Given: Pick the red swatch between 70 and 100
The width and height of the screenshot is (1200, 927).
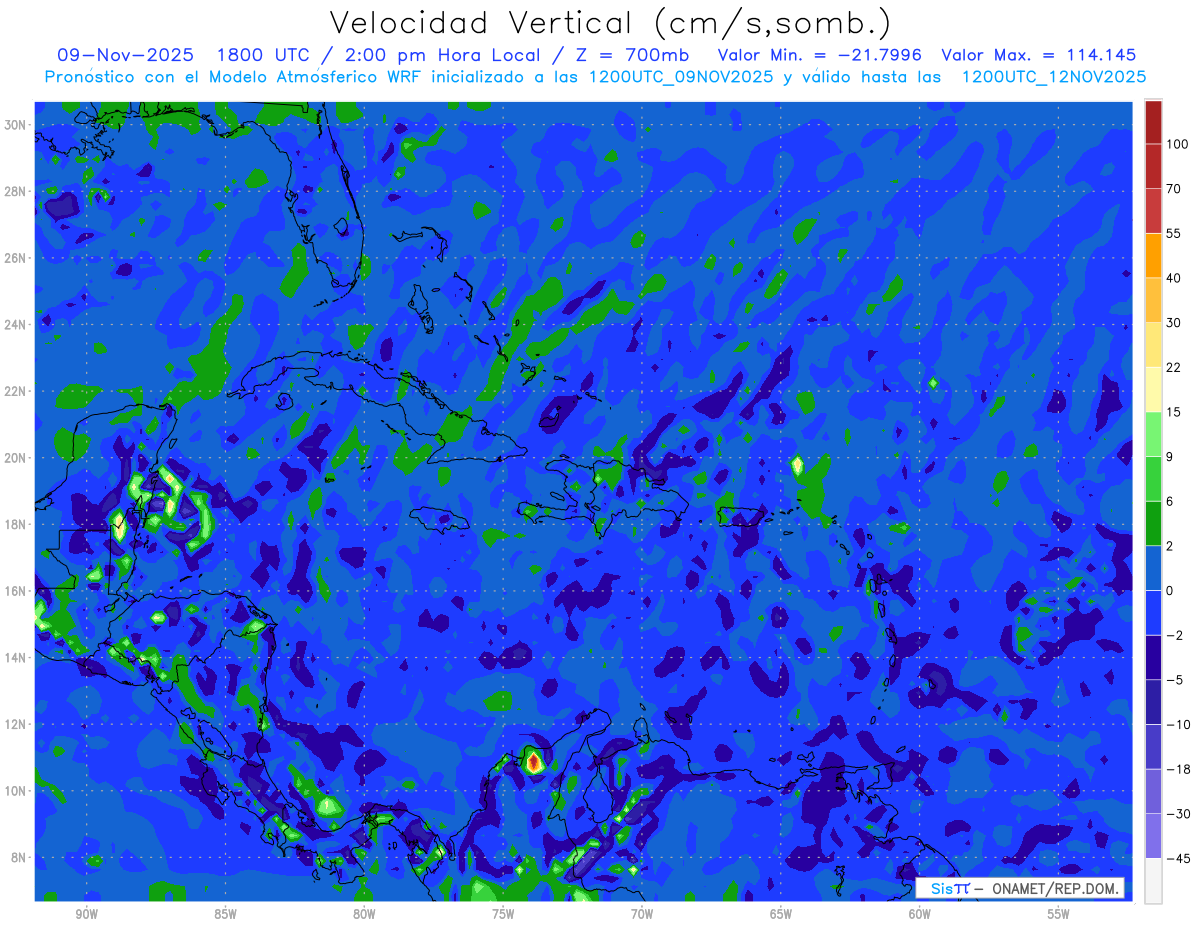Looking at the screenshot, I should [1153, 166].
